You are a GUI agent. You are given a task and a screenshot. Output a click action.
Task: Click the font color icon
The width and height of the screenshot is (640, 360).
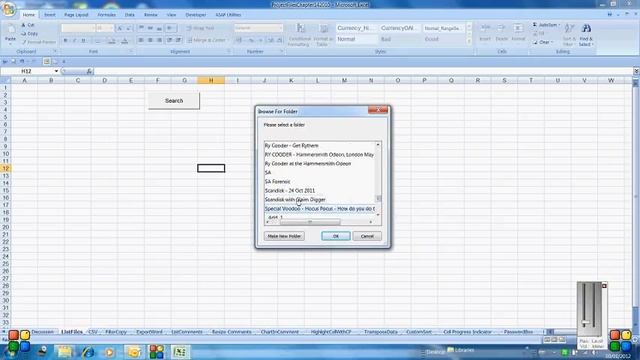[125, 40]
